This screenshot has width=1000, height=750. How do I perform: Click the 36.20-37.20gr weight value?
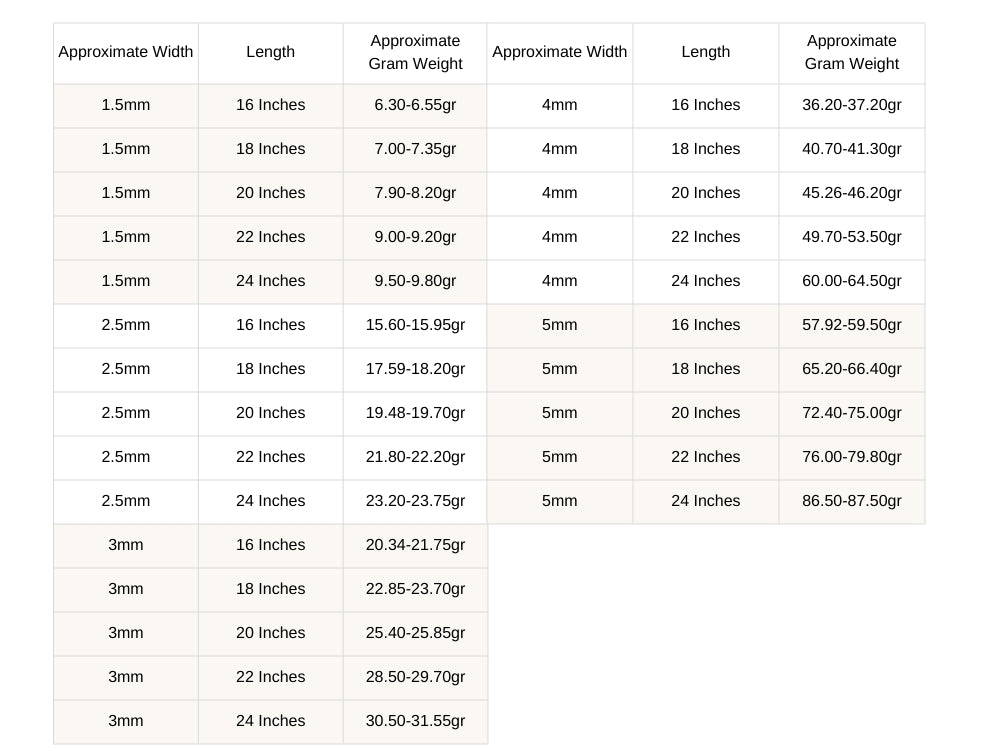coord(851,105)
